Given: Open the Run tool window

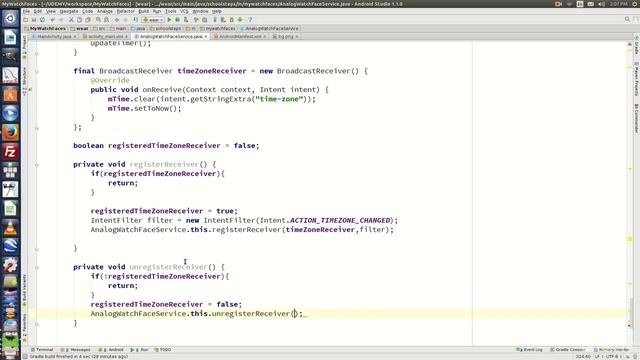Looking at the screenshot, I should tap(140, 350).
